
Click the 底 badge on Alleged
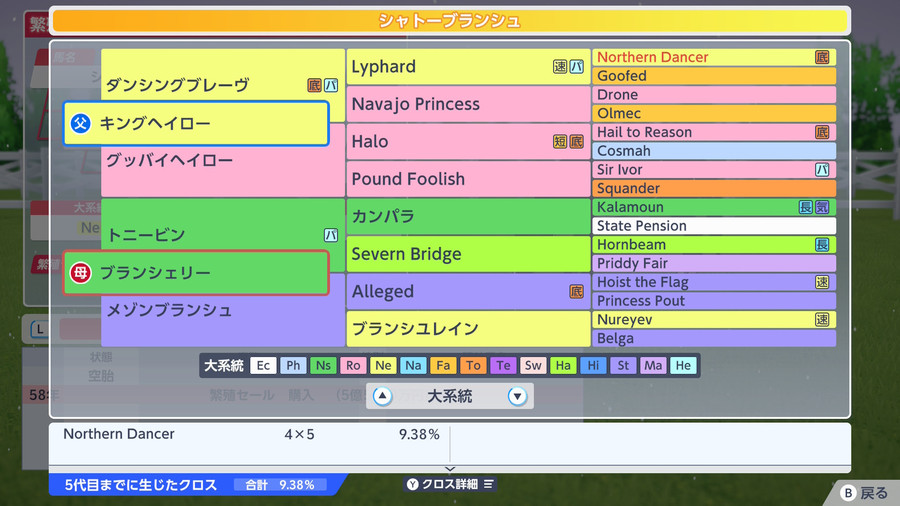[576, 291]
